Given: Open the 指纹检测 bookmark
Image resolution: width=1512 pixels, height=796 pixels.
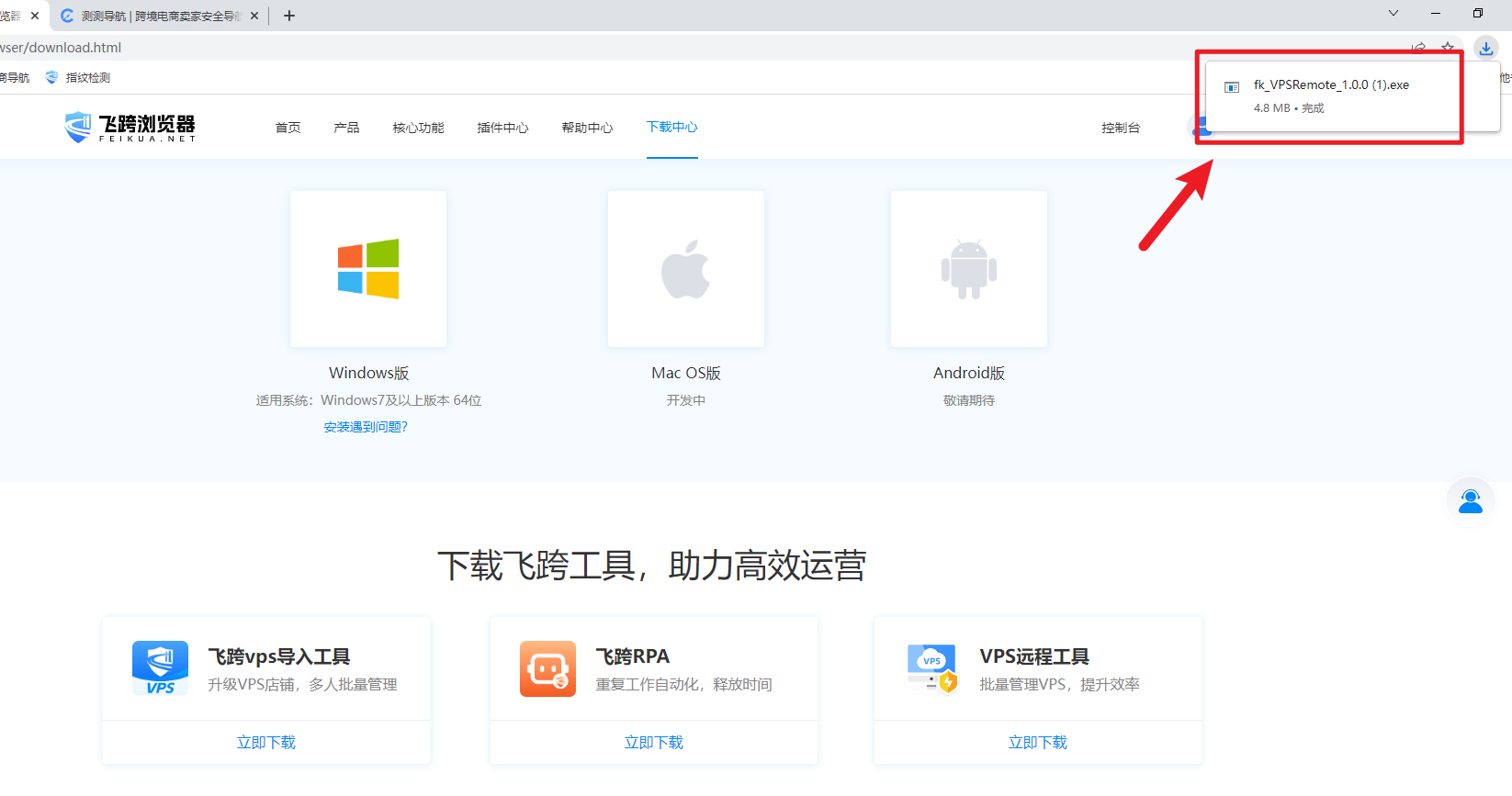Looking at the screenshot, I should point(87,78).
